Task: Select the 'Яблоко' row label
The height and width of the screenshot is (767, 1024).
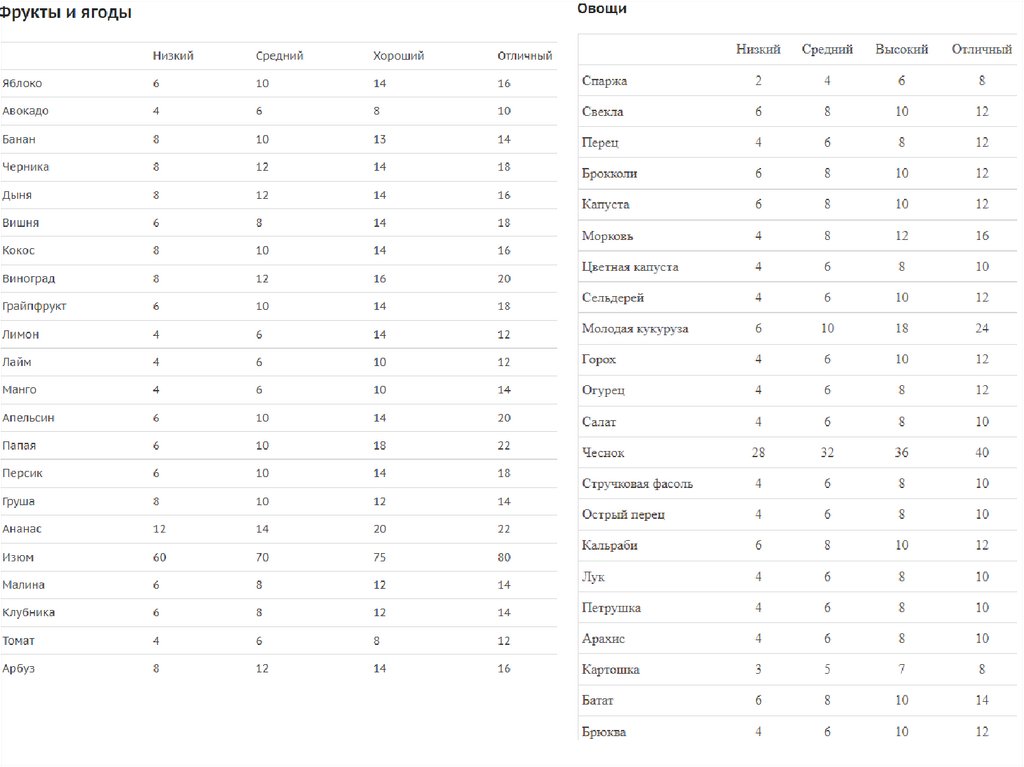Action: (x=23, y=84)
